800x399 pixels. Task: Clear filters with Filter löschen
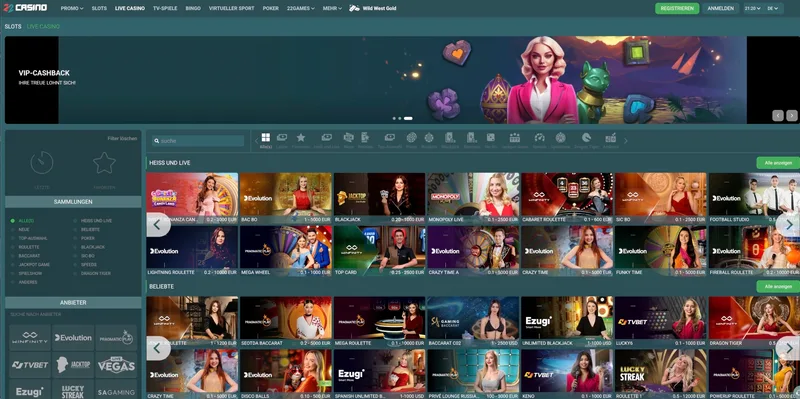click(x=122, y=138)
